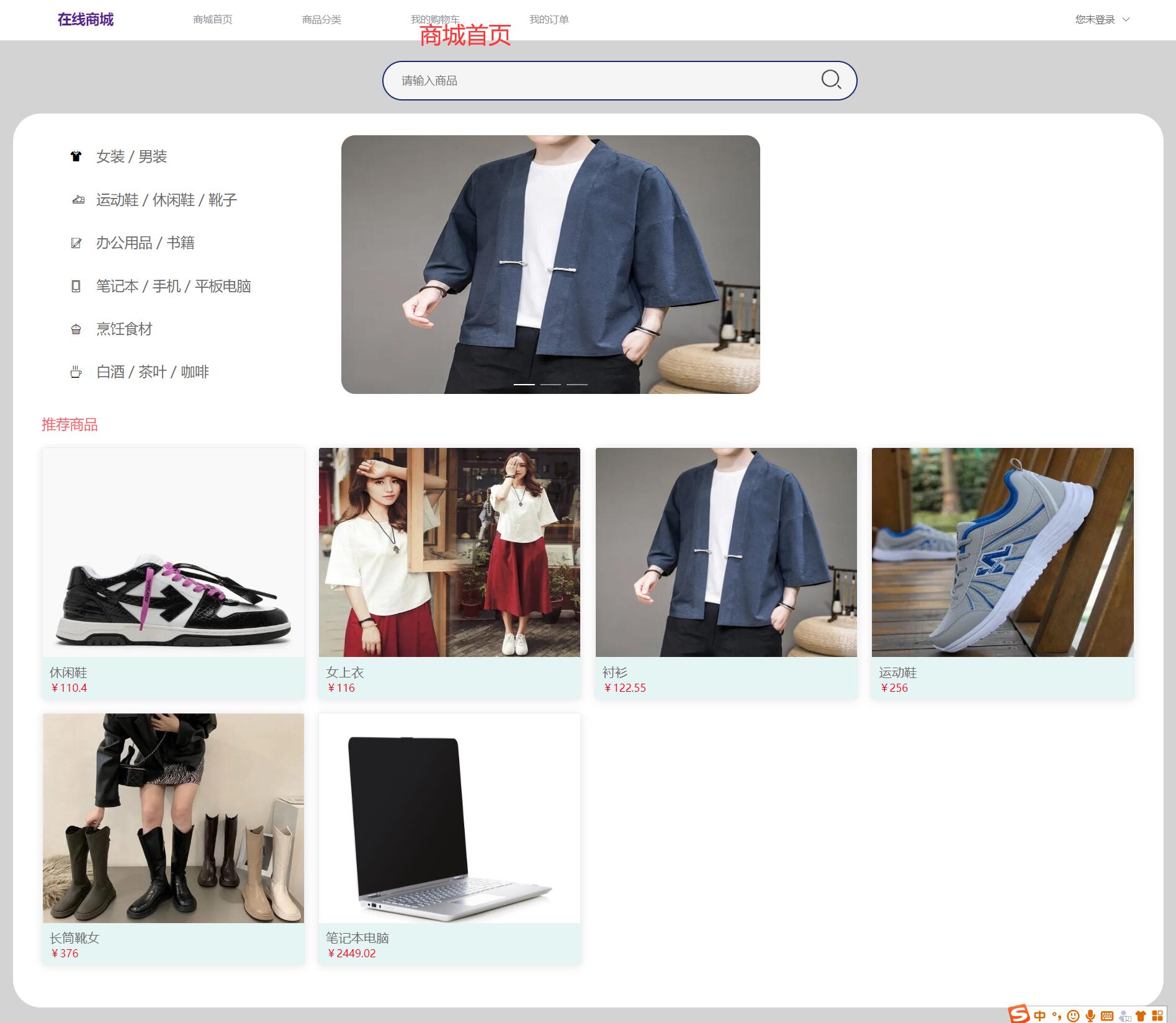Open 我的购物车 navigation item
This screenshot has height=1023, width=1176.
(435, 20)
